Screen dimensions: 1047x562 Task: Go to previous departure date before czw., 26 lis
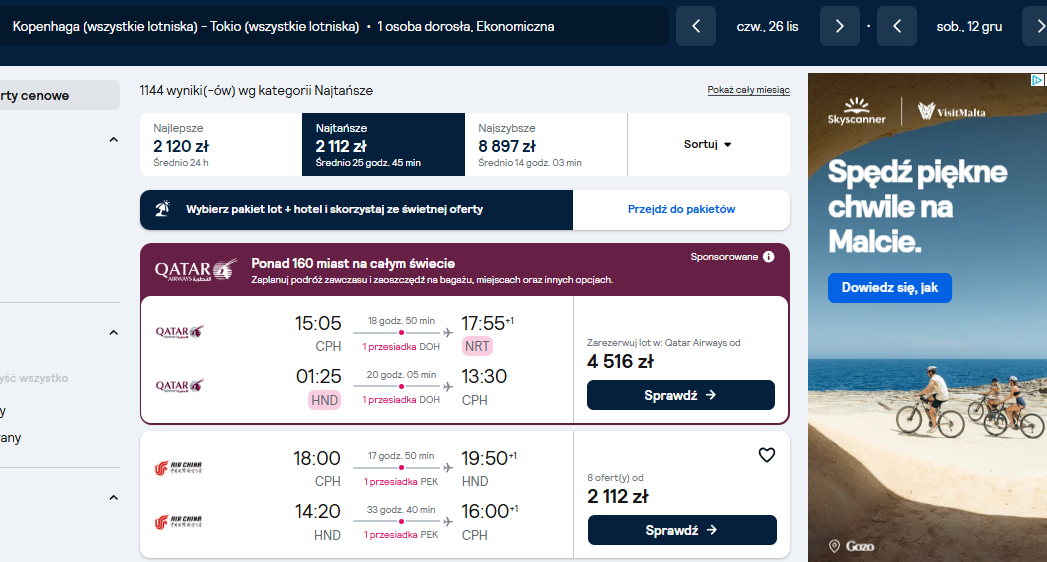coord(696,26)
